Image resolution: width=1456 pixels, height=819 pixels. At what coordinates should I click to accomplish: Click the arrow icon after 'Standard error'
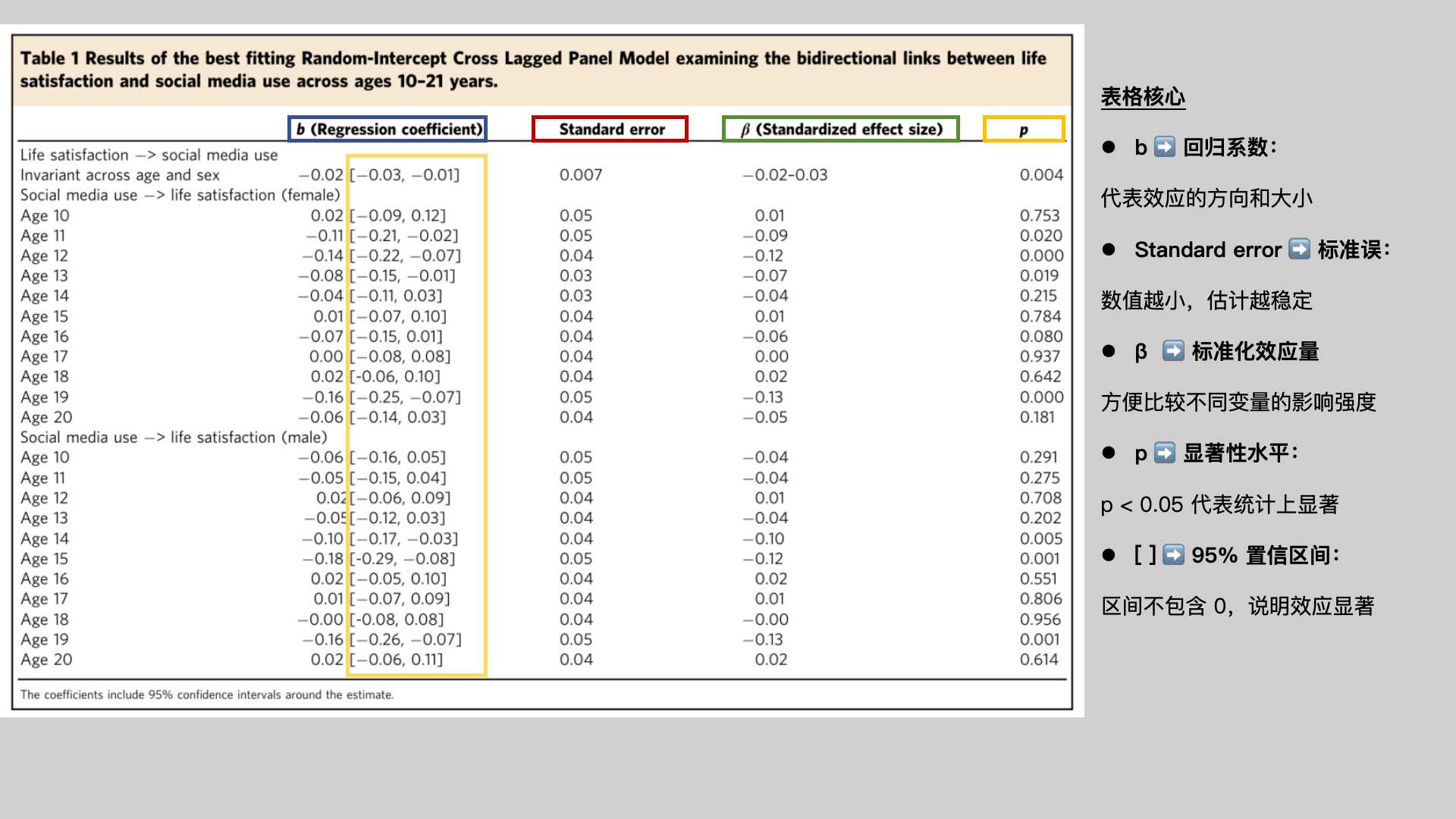point(1299,249)
